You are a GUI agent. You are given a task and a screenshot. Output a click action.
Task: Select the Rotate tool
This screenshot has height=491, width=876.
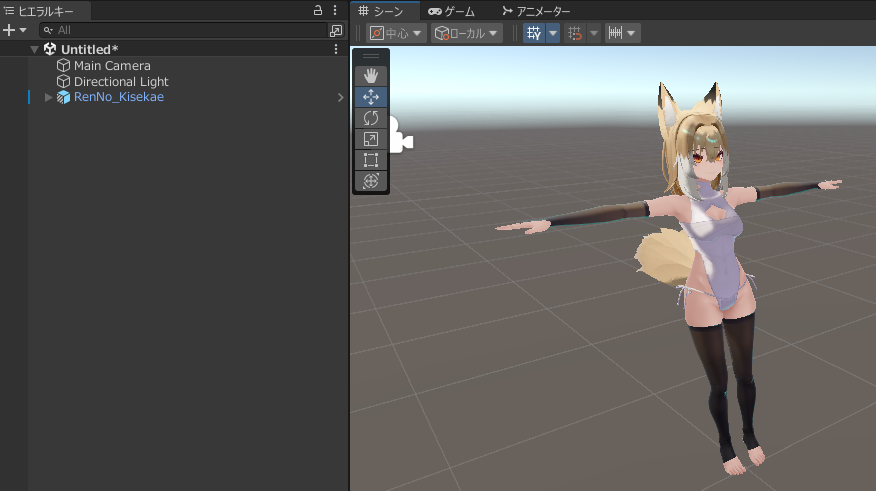pos(371,118)
